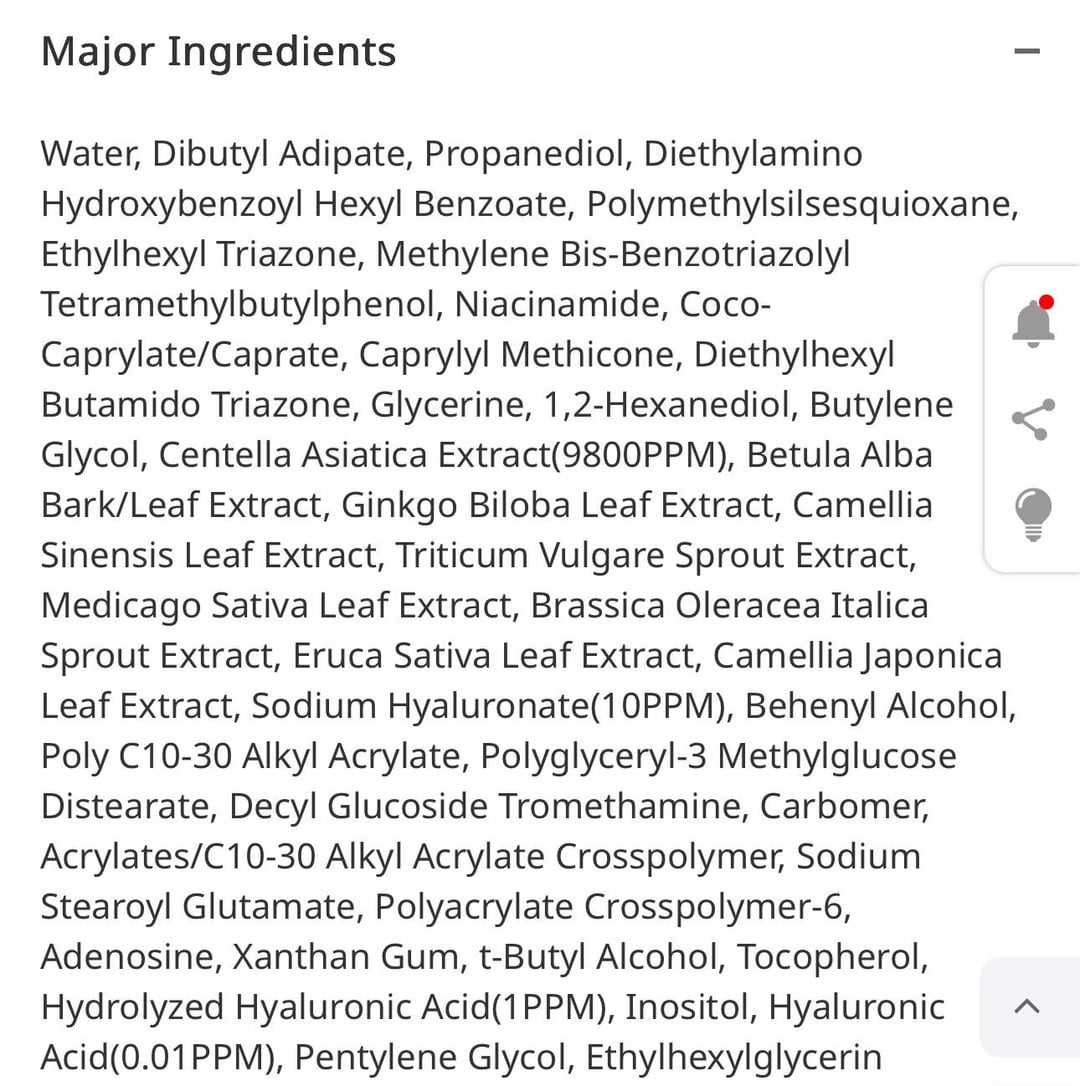Tap the Adenosine ingredient
The width and height of the screenshot is (1080, 1086).
(x=128, y=957)
